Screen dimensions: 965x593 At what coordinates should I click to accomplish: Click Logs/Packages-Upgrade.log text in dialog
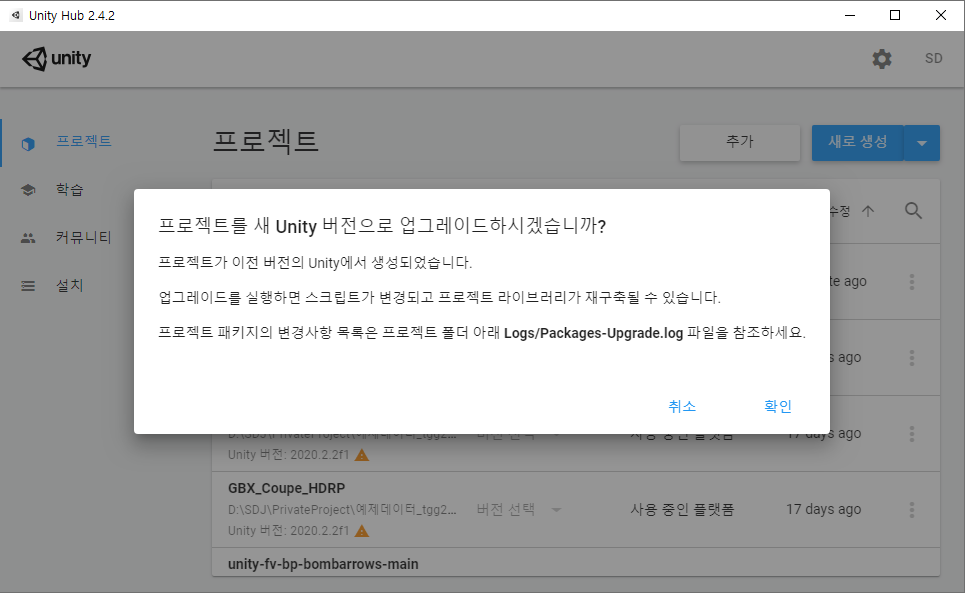(593, 333)
